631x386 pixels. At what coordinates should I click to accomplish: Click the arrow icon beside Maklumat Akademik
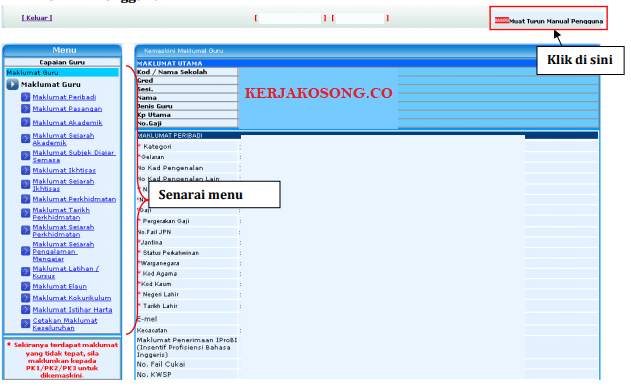pos(26,122)
